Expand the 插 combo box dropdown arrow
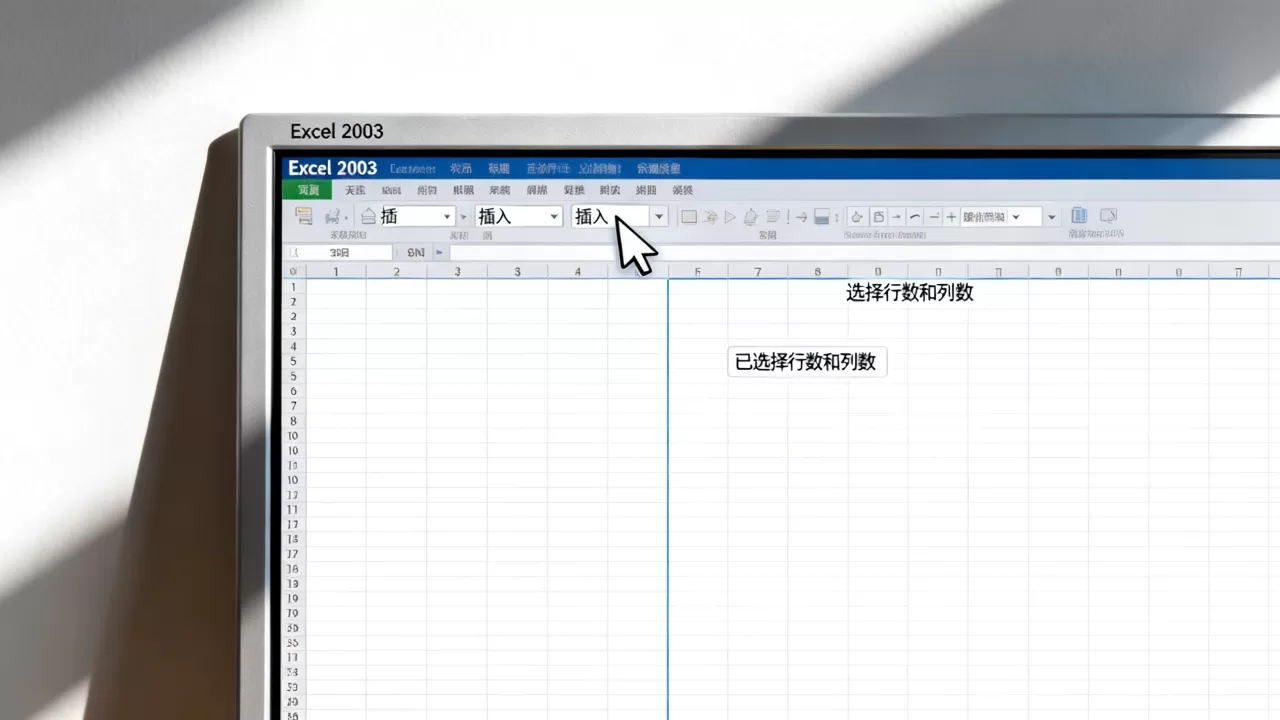The height and width of the screenshot is (720, 1280). 447,216
